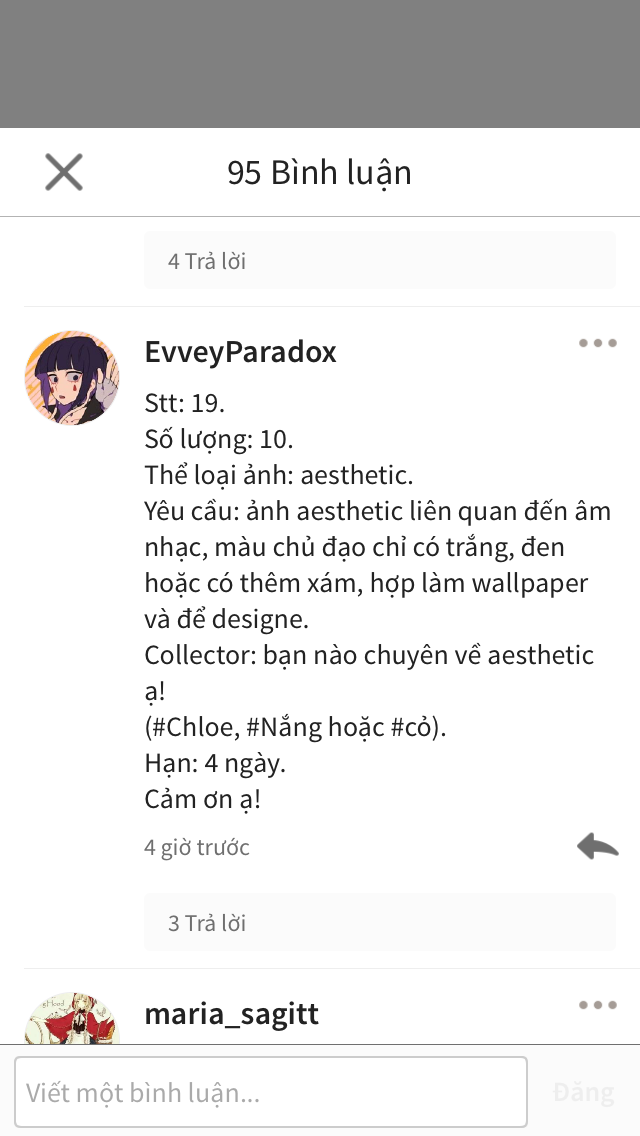Open the maria_sagitt username link
Screen dimensions: 640x1136
[232, 1014]
